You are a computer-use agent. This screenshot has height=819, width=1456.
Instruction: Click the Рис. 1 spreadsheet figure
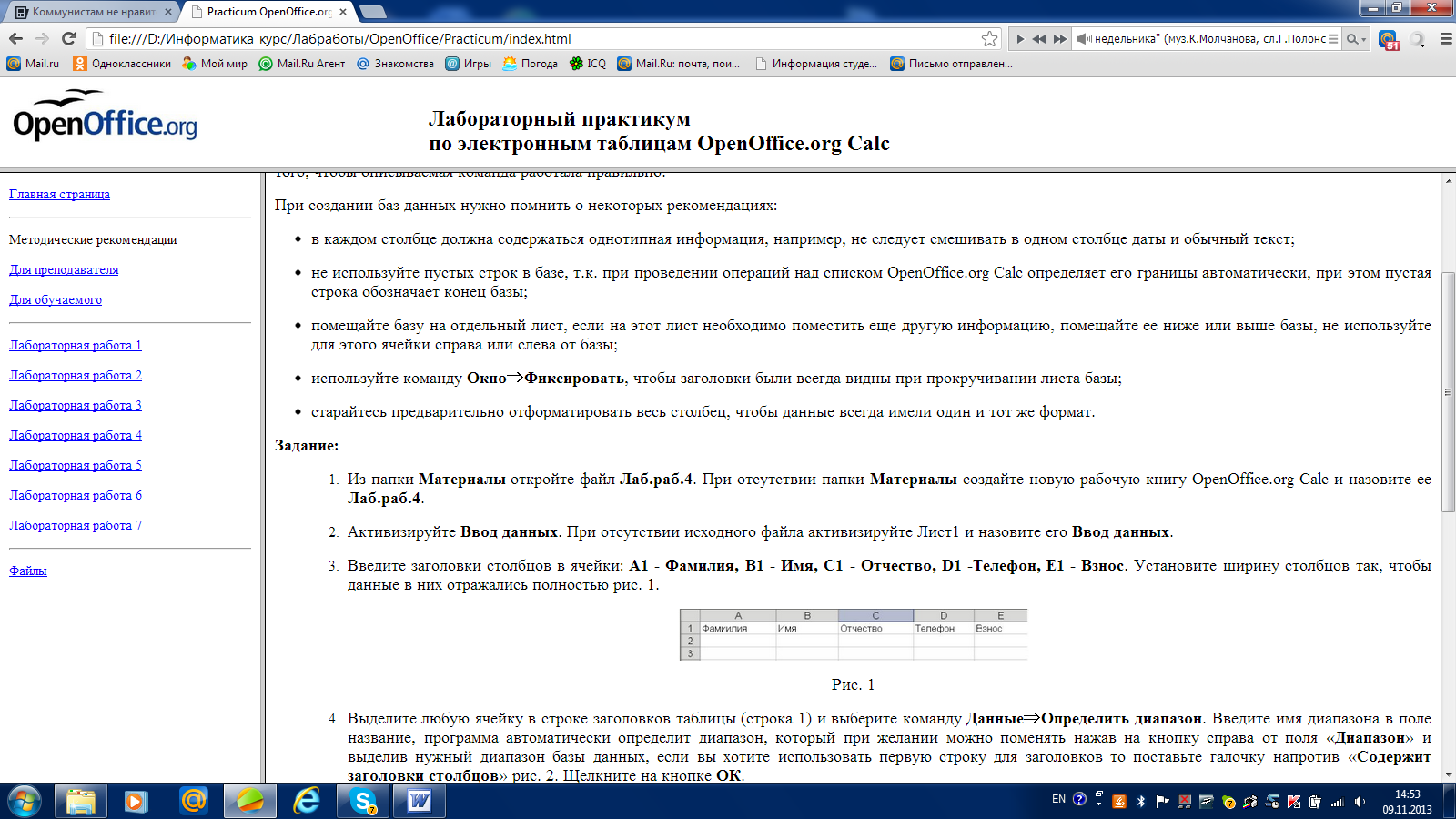coord(854,634)
